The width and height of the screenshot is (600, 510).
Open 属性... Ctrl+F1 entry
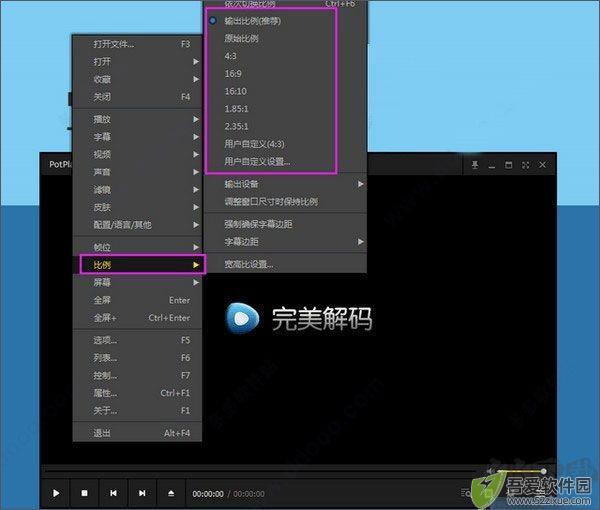click(x=137, y=393)
